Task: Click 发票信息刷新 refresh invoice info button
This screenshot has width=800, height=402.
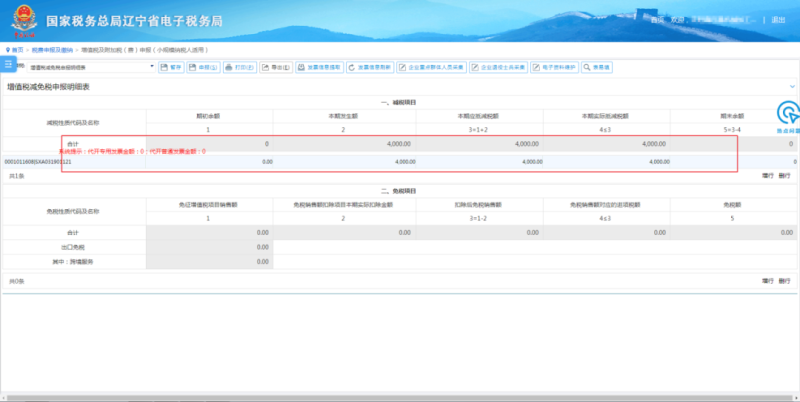Action: tap(370, 67)
